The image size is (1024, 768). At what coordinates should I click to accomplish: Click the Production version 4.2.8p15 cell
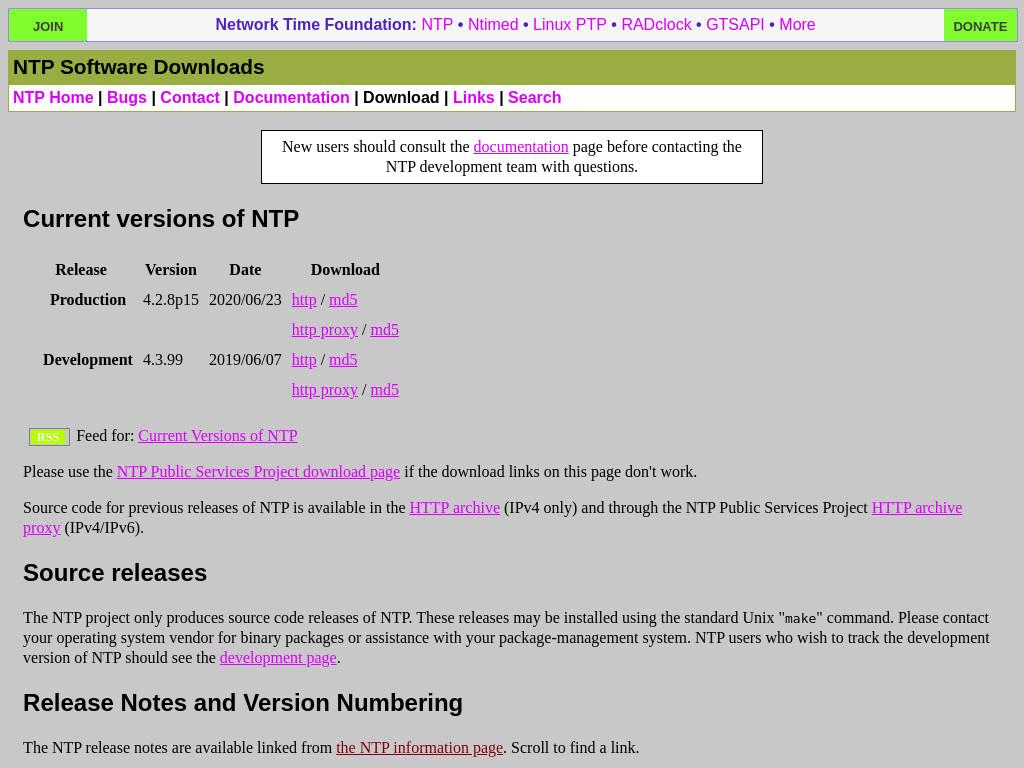pos(170,300)
